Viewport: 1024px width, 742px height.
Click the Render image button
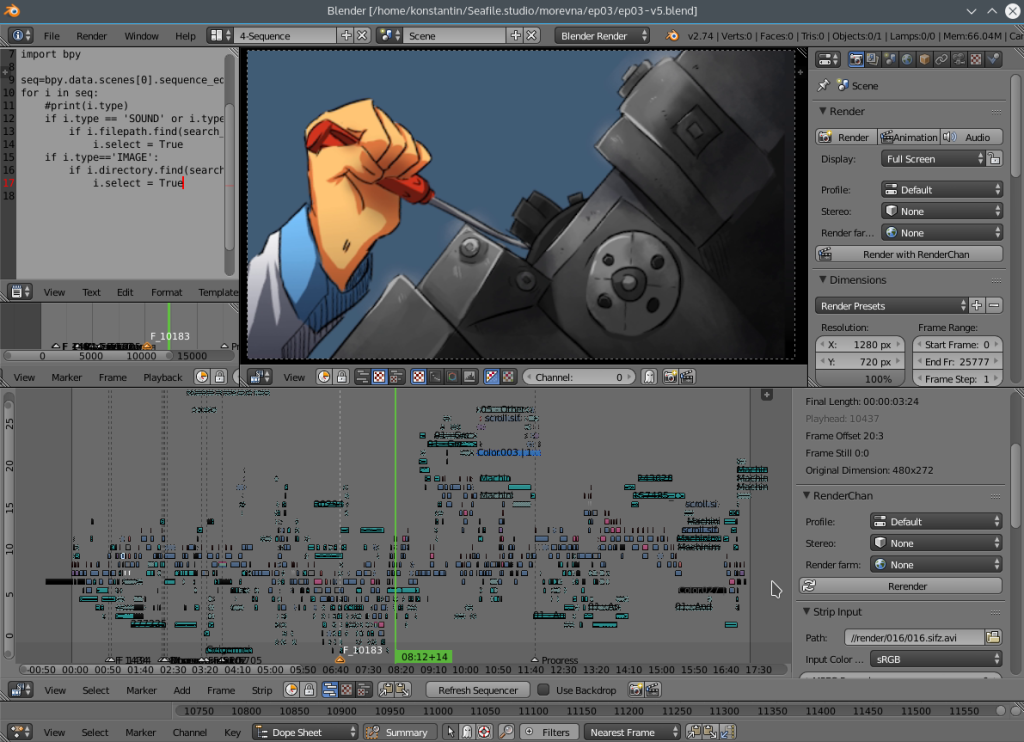tap(846, 137)
